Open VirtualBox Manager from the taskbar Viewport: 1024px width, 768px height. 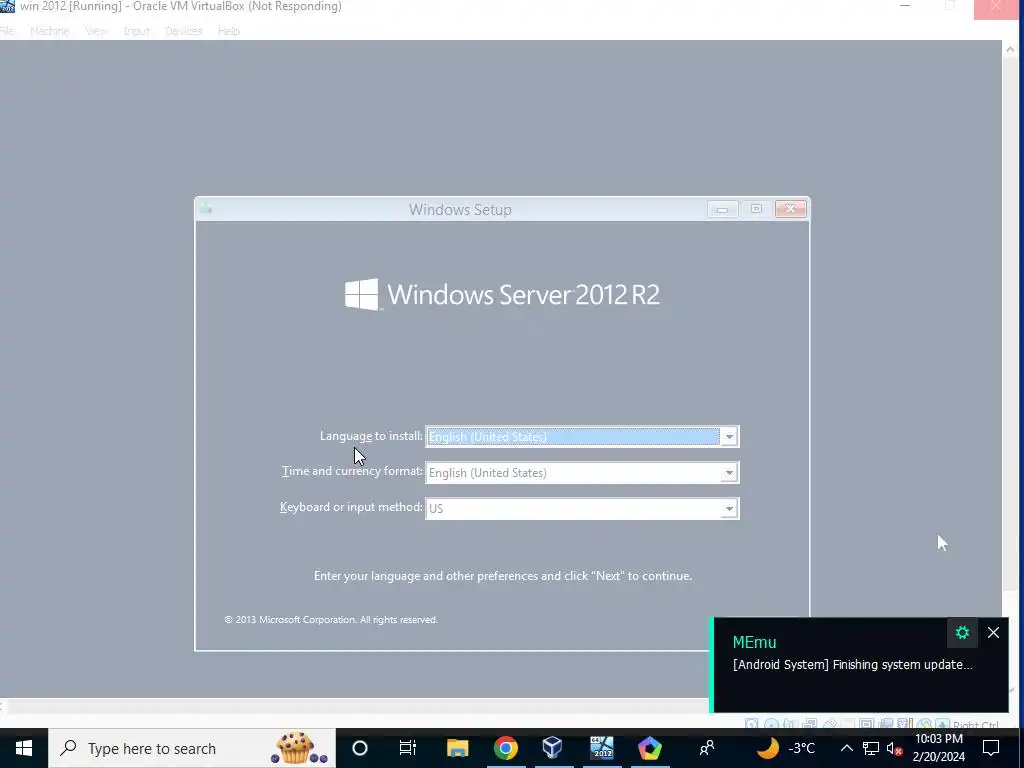coord(552,748)
